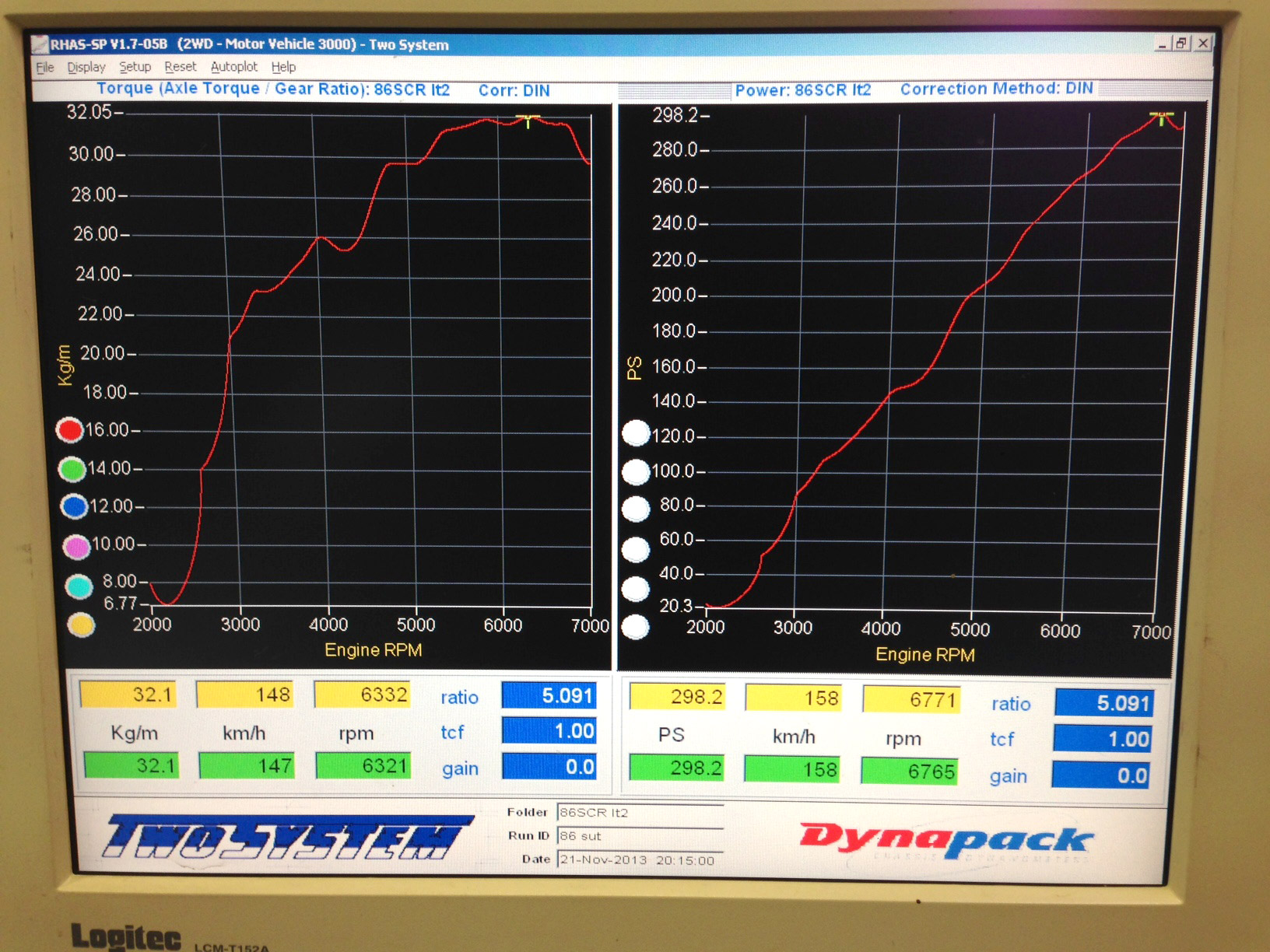Click white circle next to 120.0 PS
Image resolution: width=1270 pixels, height=952 pixels.
636,433
